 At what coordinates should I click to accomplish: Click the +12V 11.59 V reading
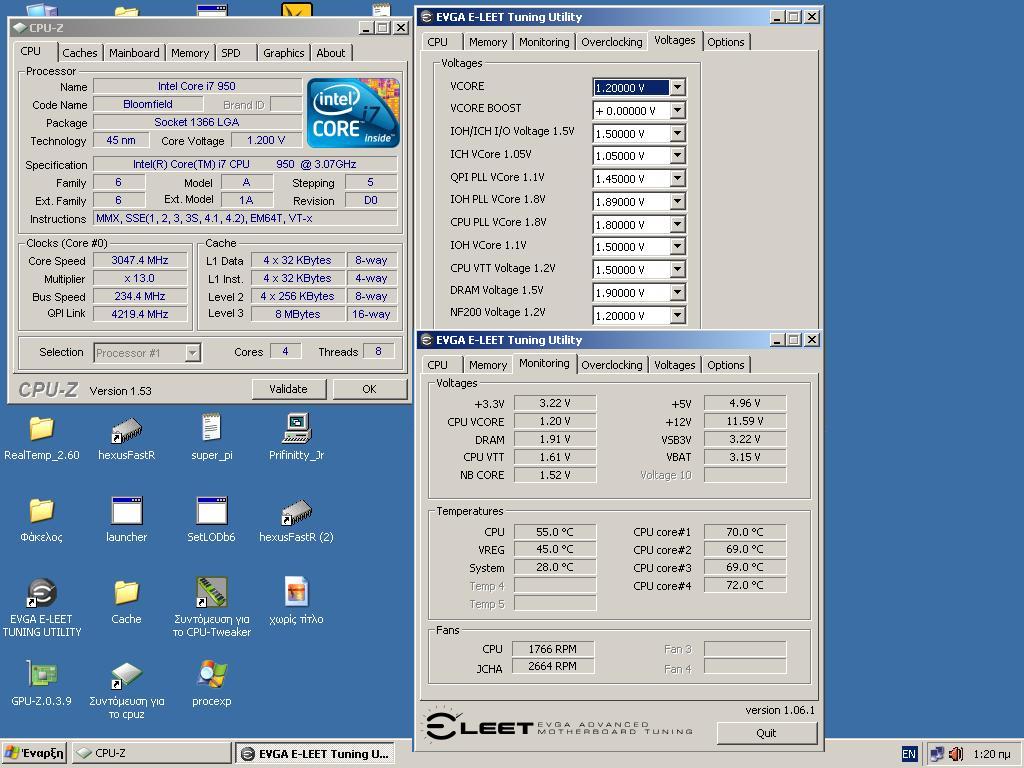pyautogui.click(x=745, y=421)
